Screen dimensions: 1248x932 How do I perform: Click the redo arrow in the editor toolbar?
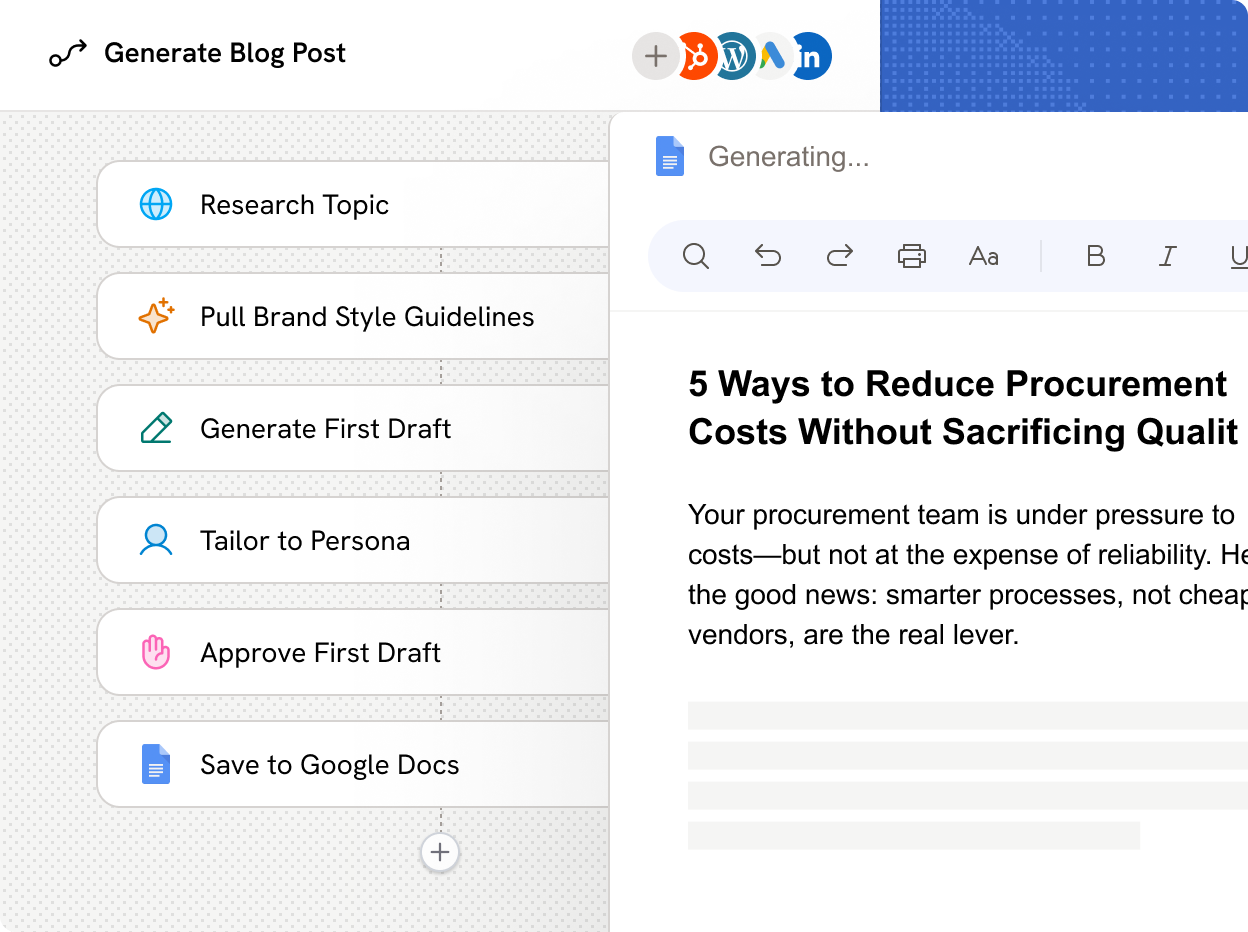pos(840,256)
